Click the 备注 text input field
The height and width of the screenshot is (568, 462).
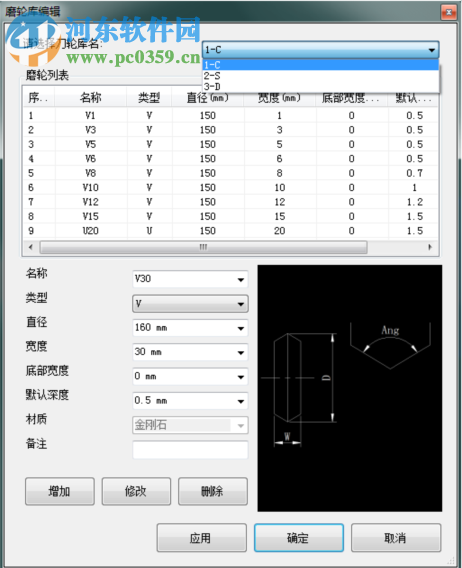[190, 450]
